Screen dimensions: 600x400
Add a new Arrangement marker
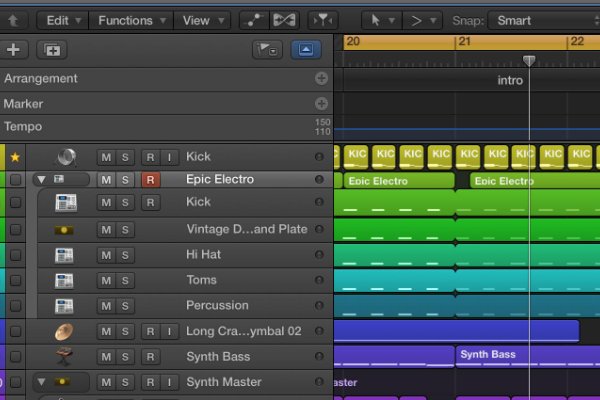[321, 78]
